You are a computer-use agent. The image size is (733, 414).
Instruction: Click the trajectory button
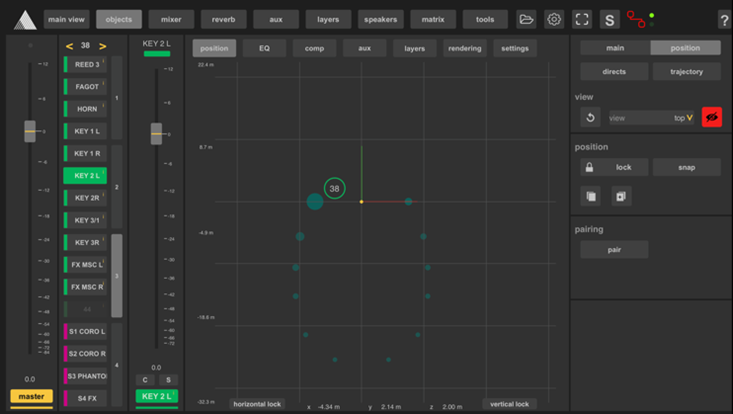[x=686, y=72]
